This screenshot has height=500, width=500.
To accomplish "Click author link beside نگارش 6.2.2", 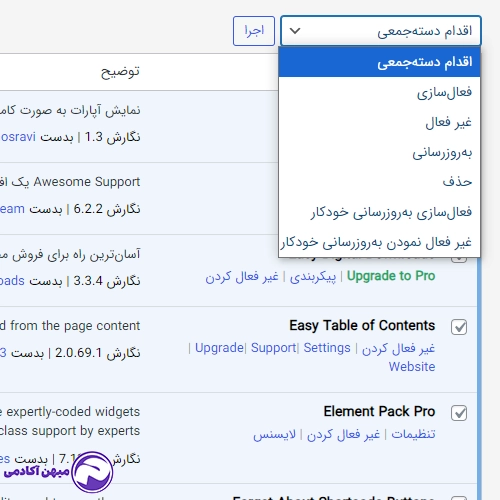I will tap(12, 209).
